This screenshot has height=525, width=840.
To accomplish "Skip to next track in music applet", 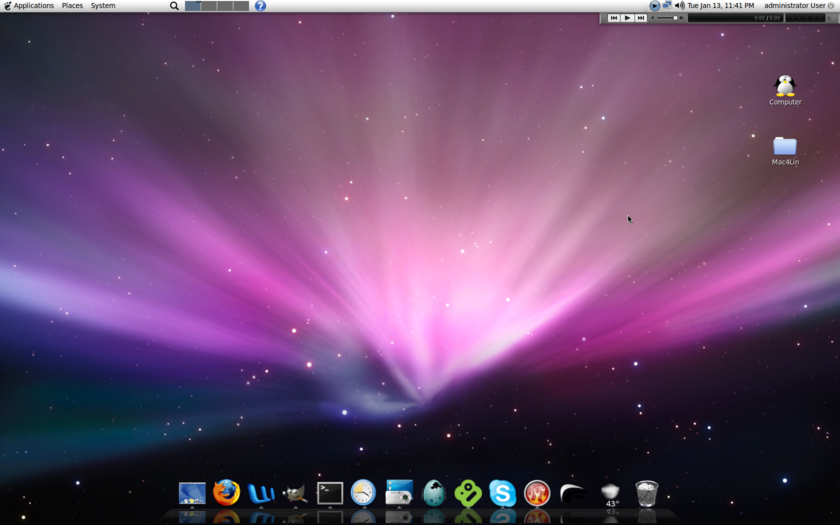I will point(641,18).
